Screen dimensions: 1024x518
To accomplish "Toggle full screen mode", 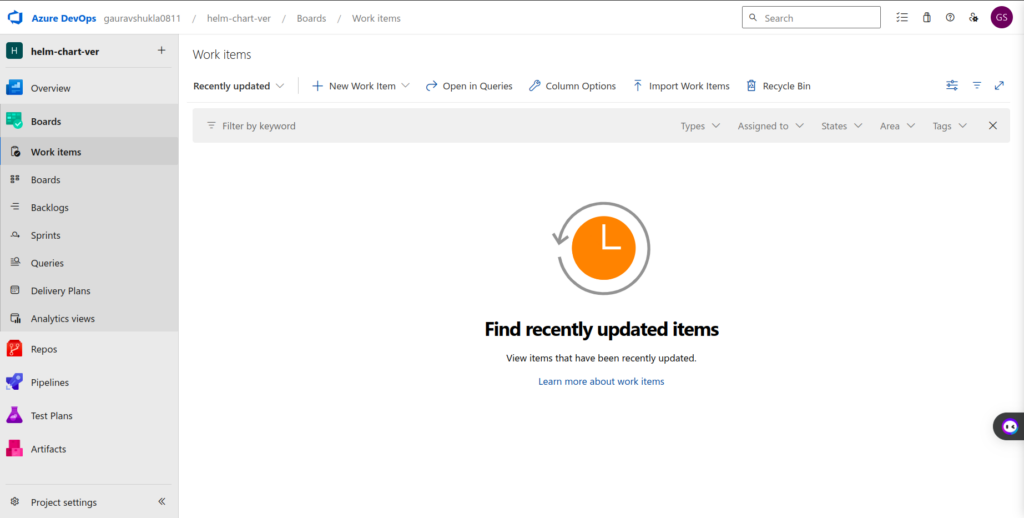I will (x=999, y=86).
